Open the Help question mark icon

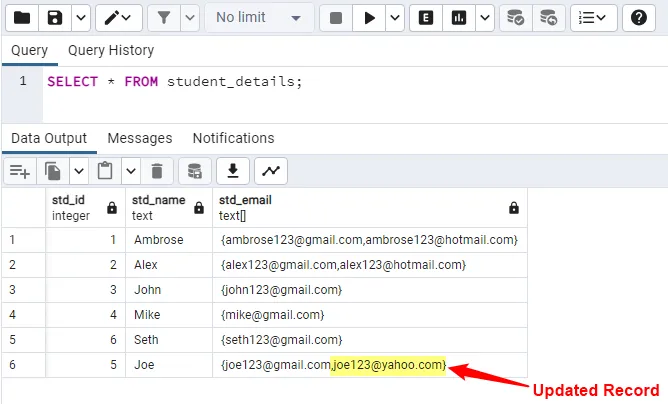pos(639,18)
